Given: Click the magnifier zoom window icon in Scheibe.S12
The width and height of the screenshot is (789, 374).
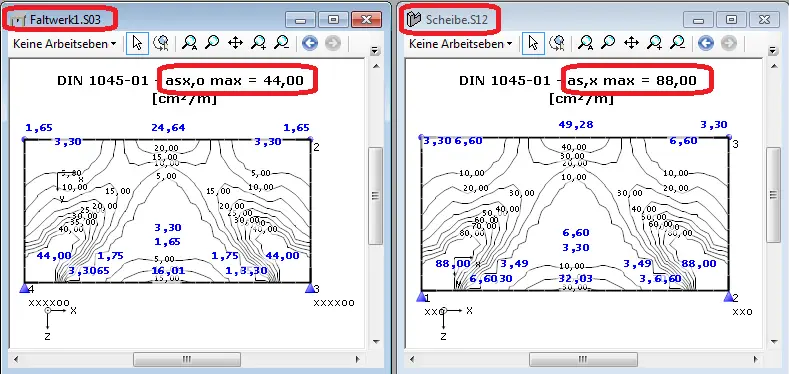Looking at the screenshot, I should click(608, 43).
